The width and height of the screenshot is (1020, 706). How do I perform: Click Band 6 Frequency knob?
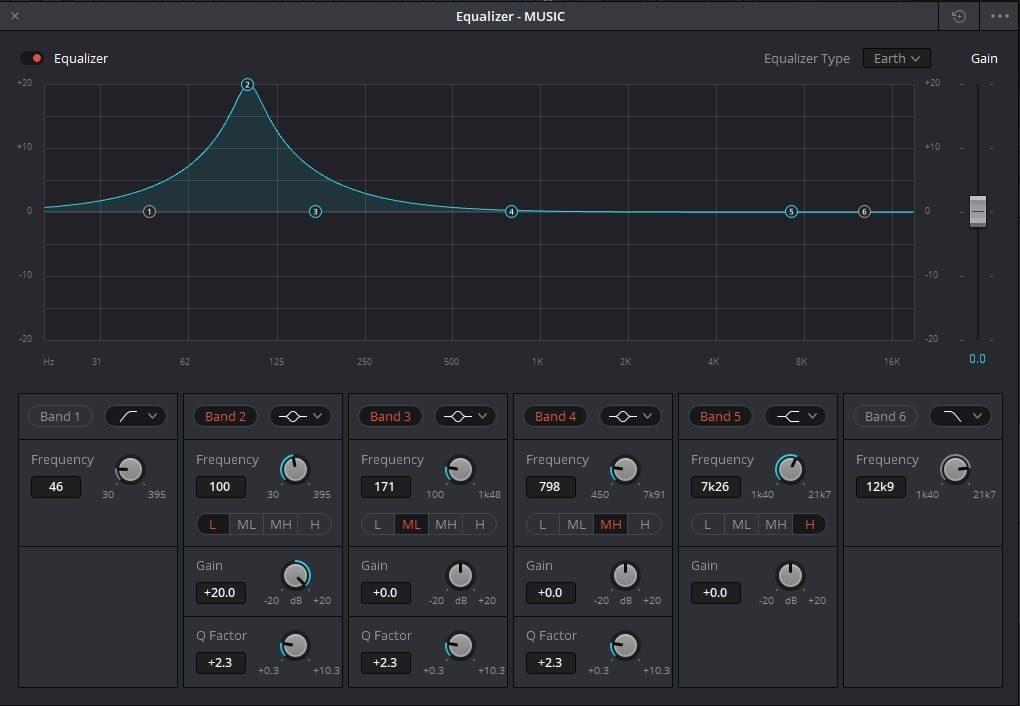[x=955, y=469]
